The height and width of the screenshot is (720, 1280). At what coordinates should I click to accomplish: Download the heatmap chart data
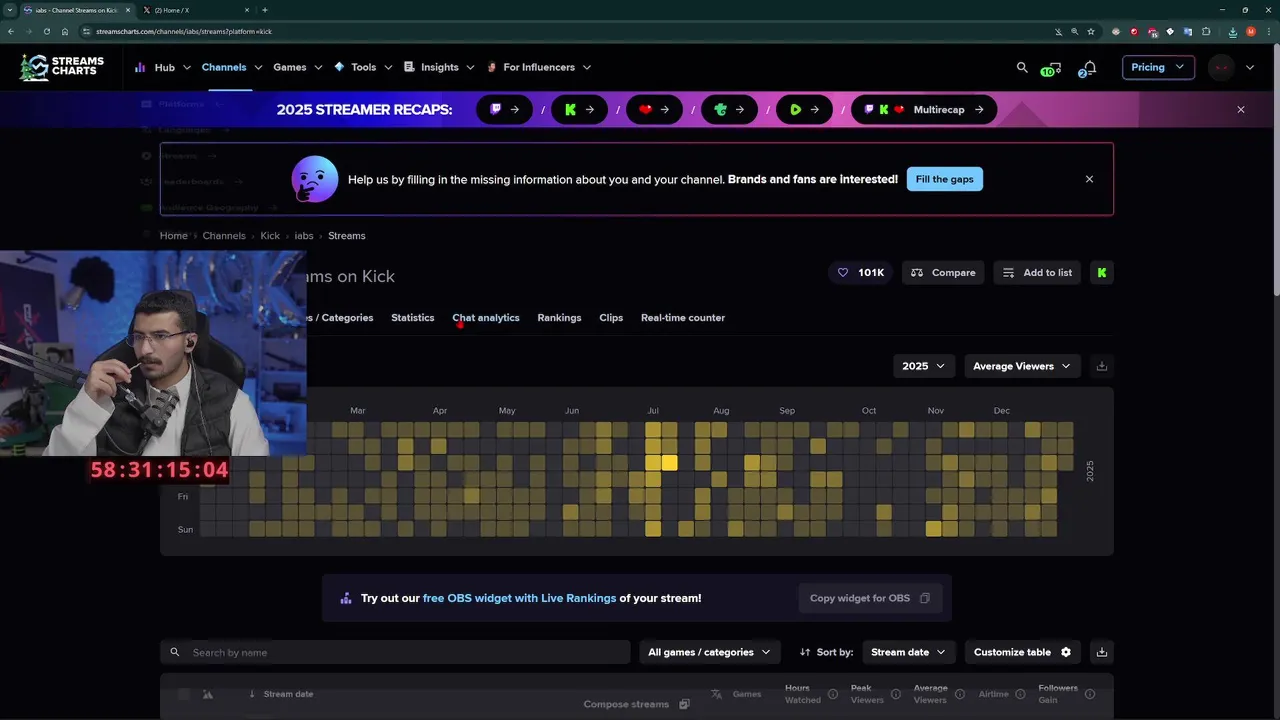coord(1102,366)
